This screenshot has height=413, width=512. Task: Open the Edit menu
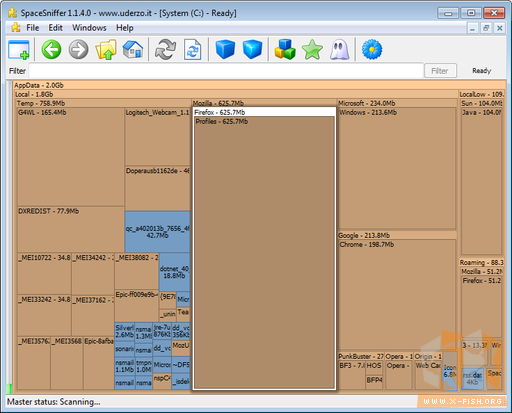point(55,28)
